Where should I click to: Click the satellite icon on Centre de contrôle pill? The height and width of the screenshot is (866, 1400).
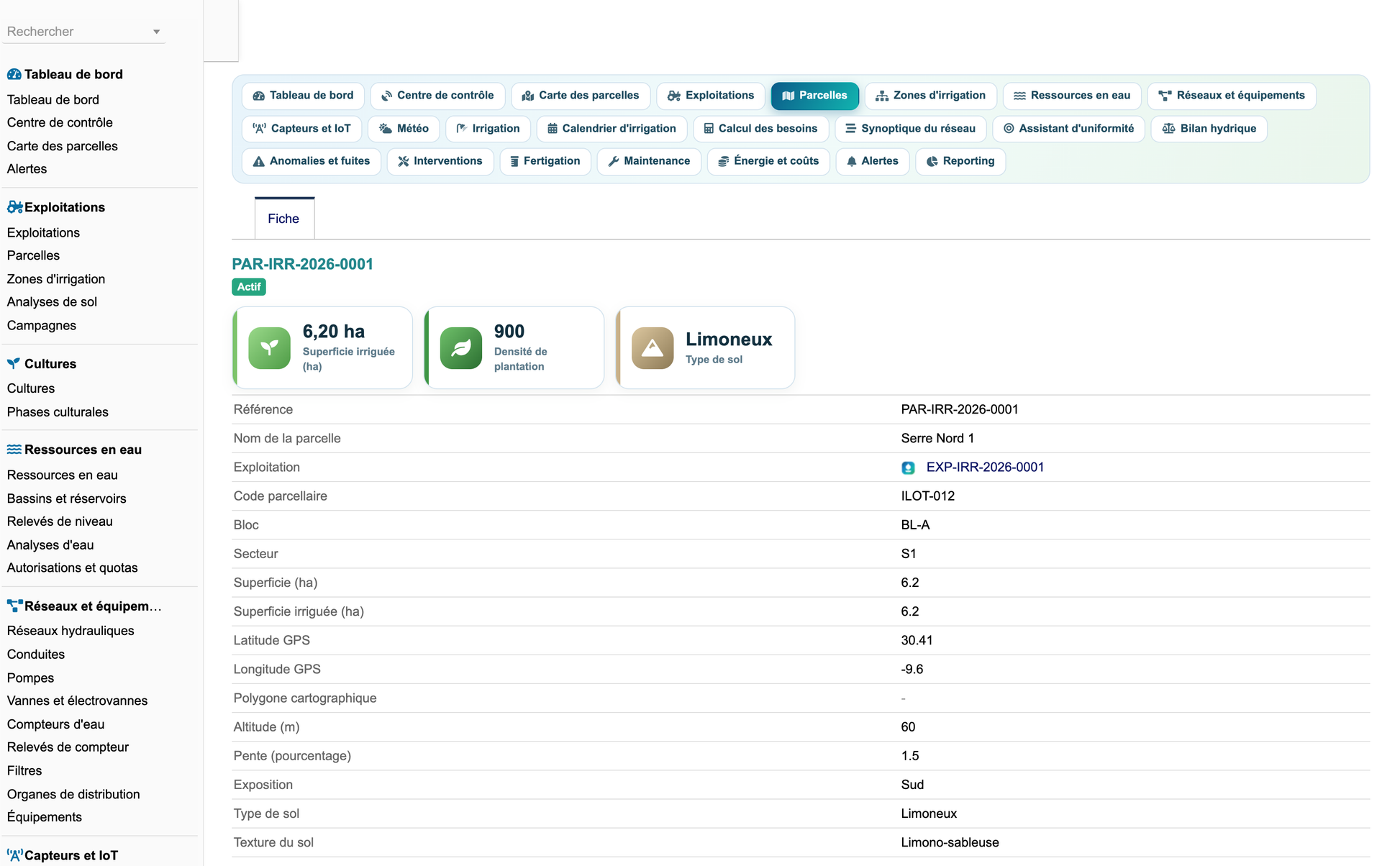coord(386,96)
